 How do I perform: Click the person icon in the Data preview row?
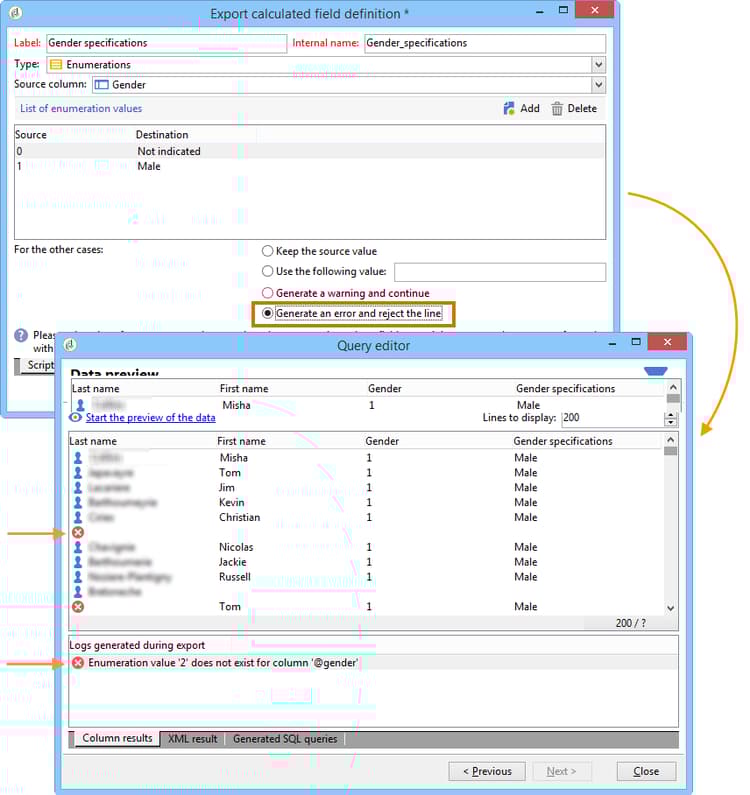(x=80, y=405)
